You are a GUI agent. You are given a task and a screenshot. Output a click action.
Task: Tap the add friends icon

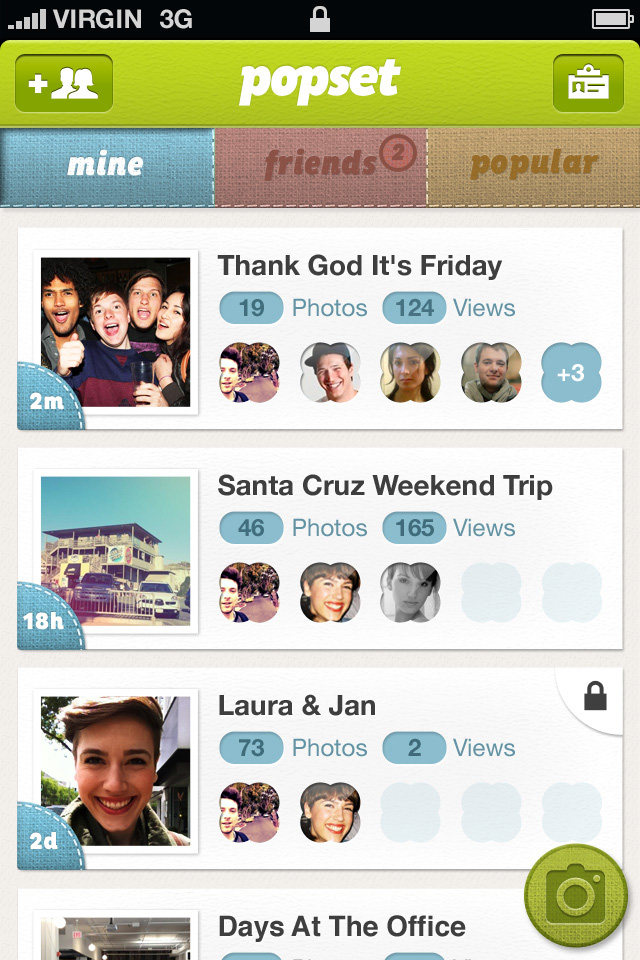coord(64,83)
